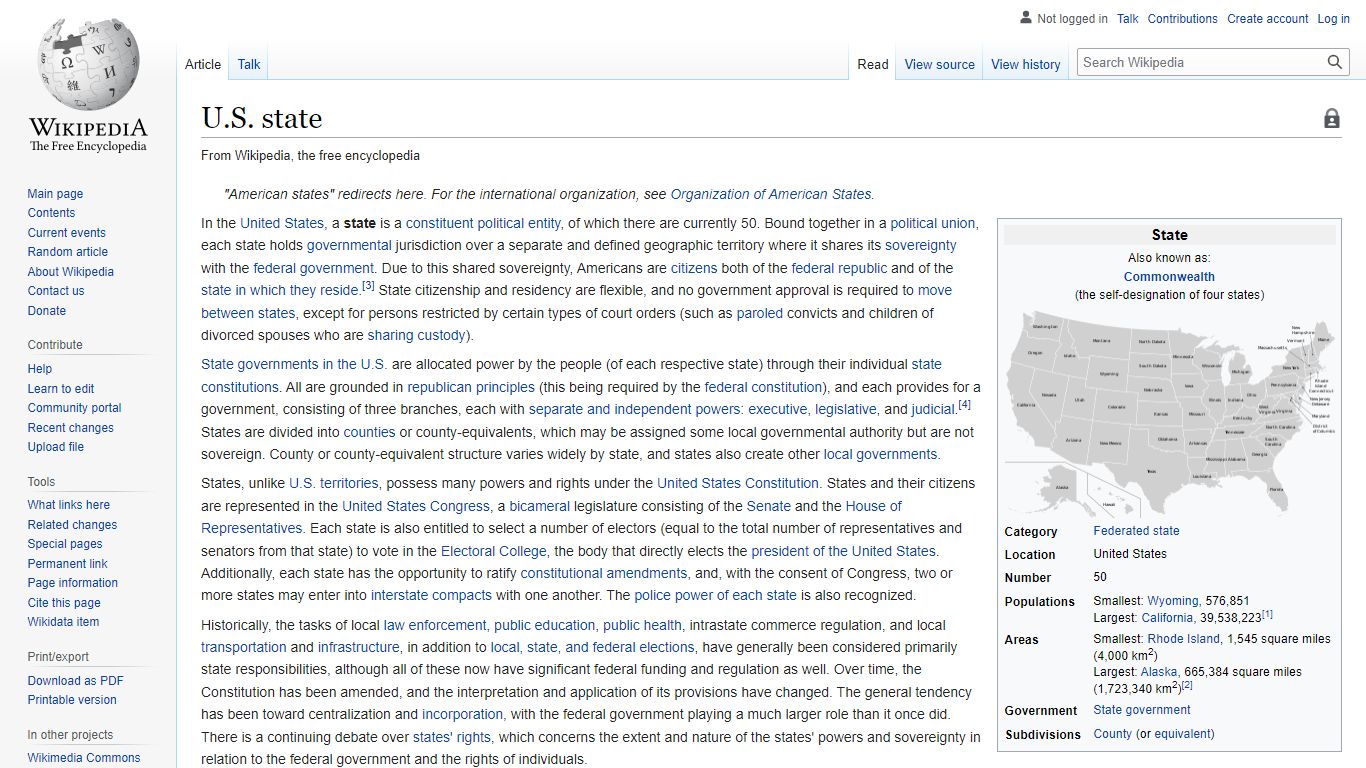Image resolution: width=1366 pixels, height=768 pixels.
Task: Open Federated state infobox link
Action: pyautogui.click(x=1136, y=531)
